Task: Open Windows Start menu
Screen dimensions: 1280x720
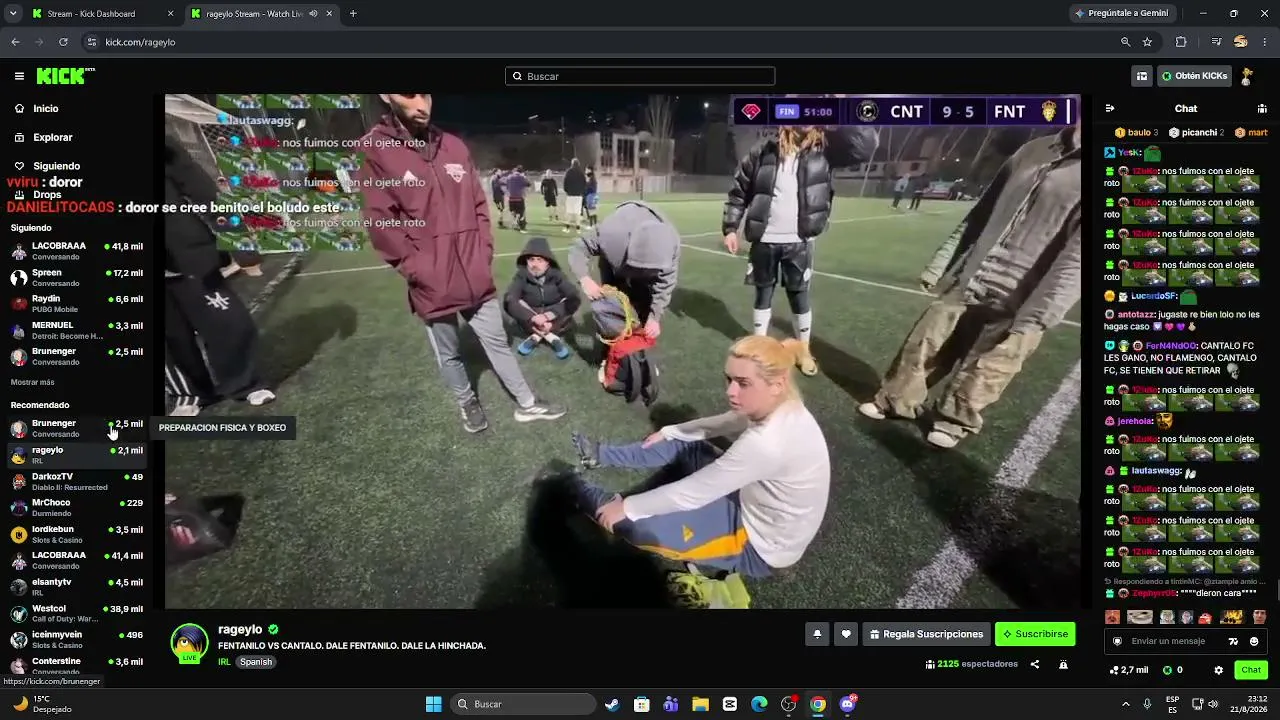Action: click(433, 704)
